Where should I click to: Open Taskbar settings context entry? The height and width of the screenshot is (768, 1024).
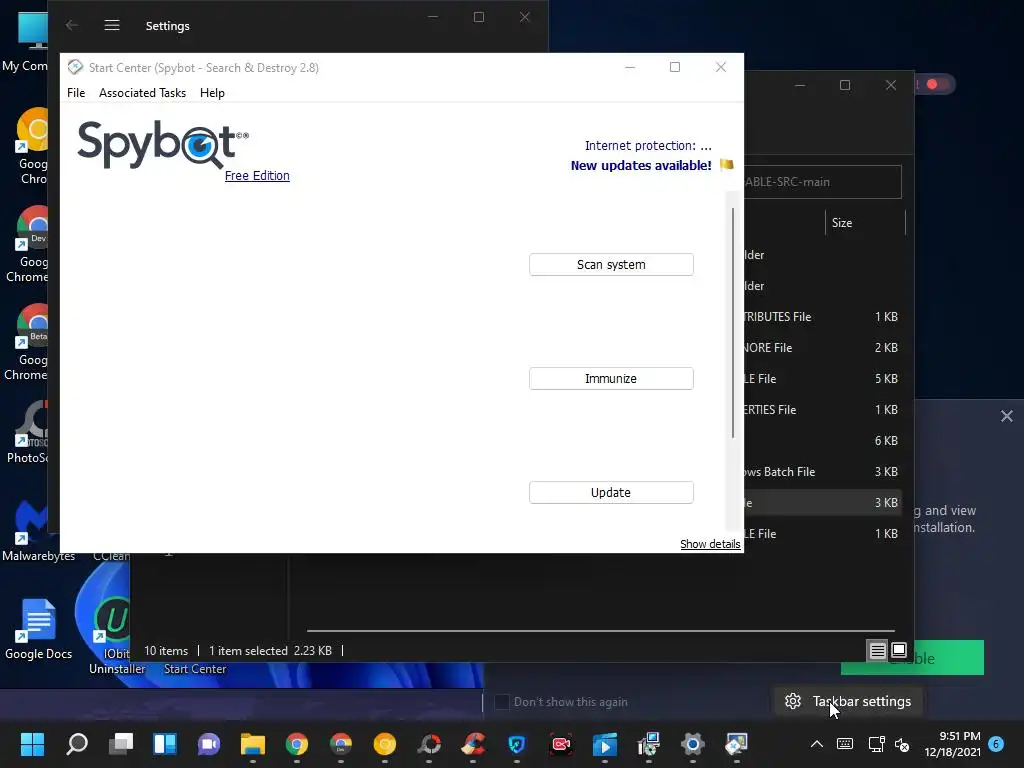(x=848, y=701)
